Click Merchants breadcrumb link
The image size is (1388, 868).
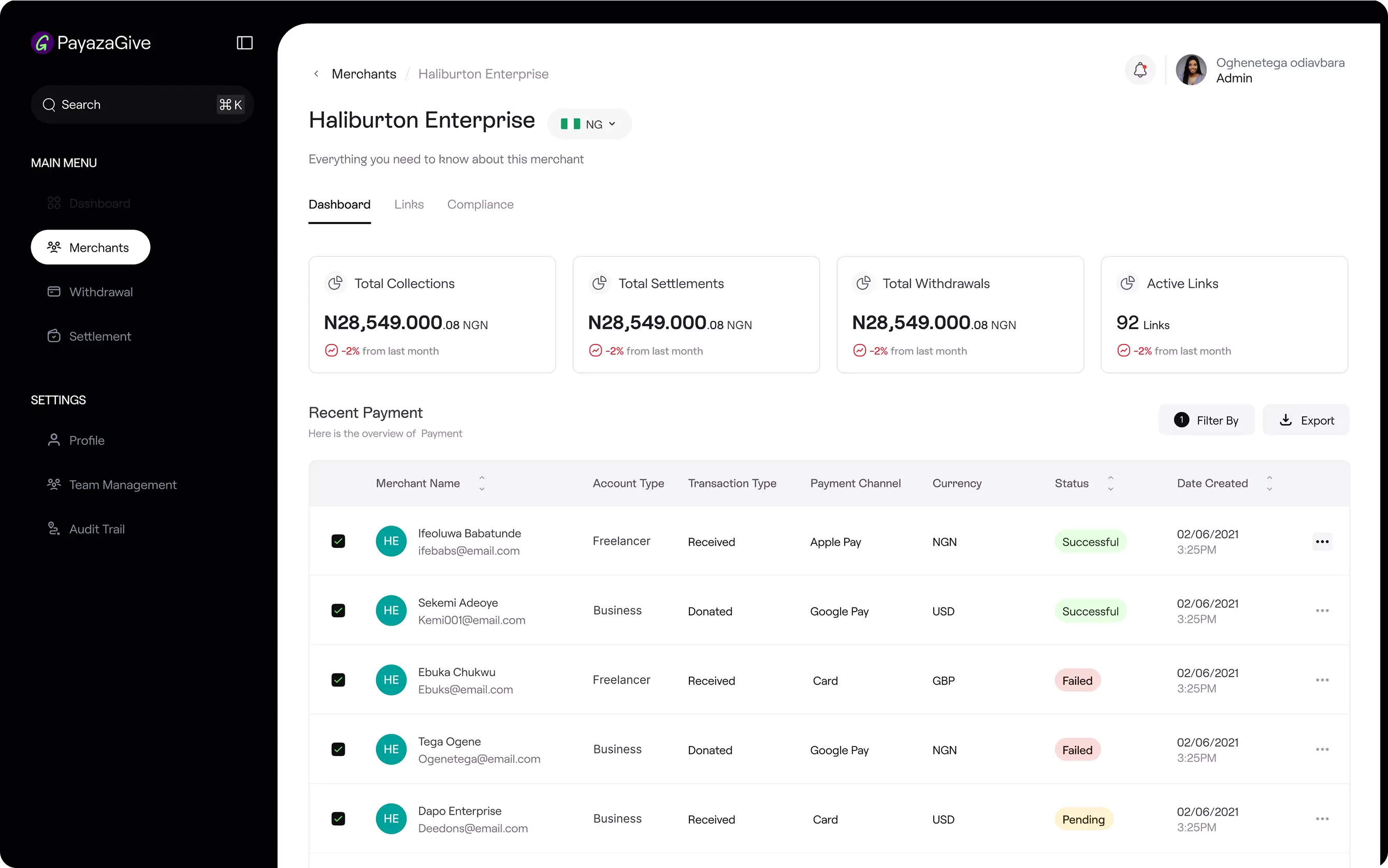(364, 74)
